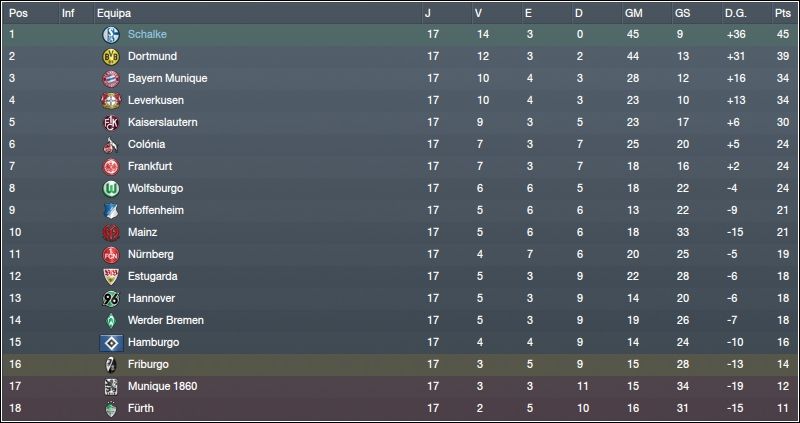This screenshot has width=800, height=423.
Task: Select the Hannover 96 badge
Action: click(x=111, y=298)
